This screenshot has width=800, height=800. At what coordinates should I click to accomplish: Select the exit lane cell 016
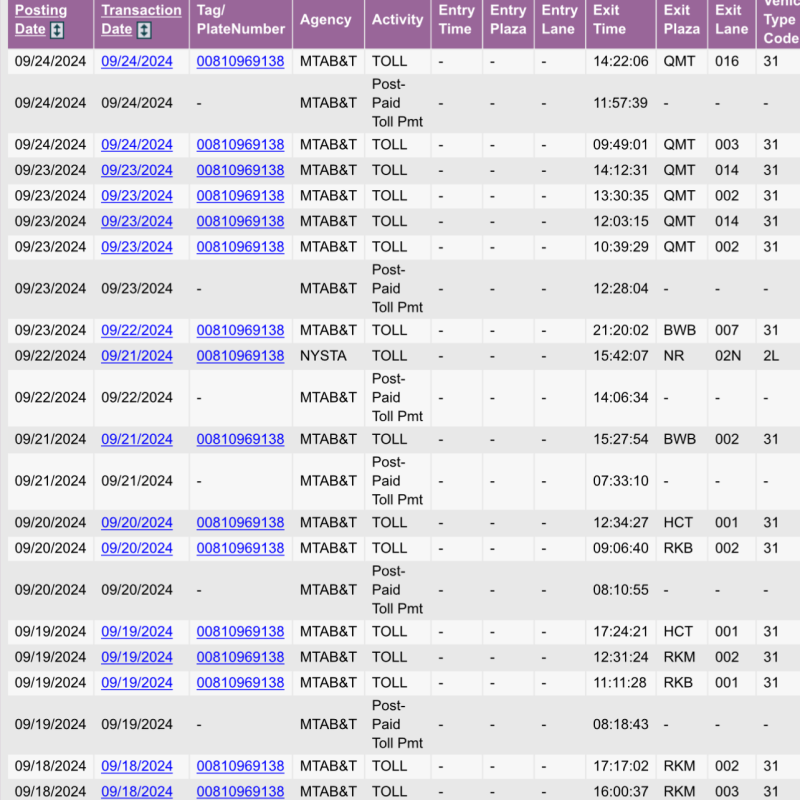click(x=732, y=61)
